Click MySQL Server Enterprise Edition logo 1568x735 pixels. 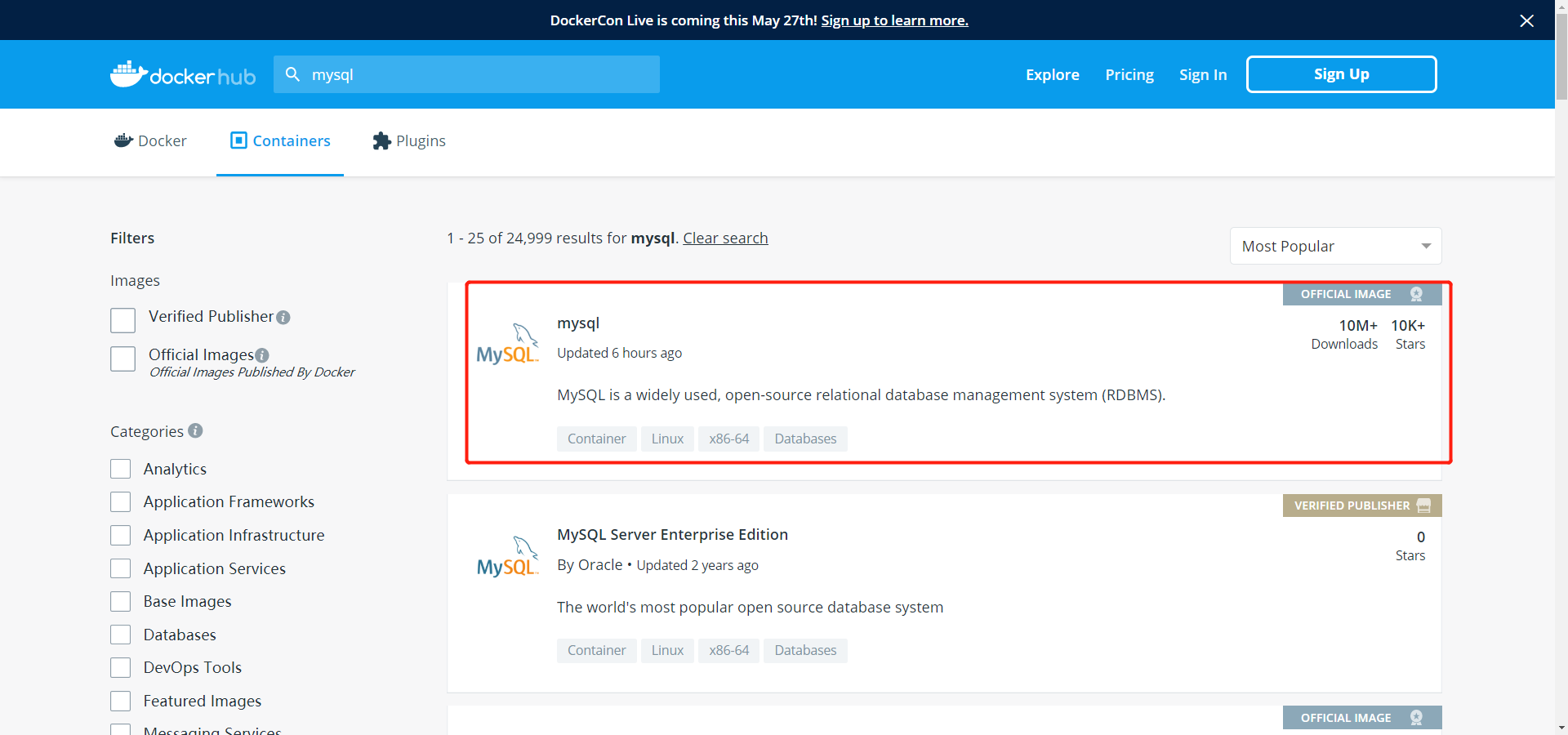coord(507,557)
